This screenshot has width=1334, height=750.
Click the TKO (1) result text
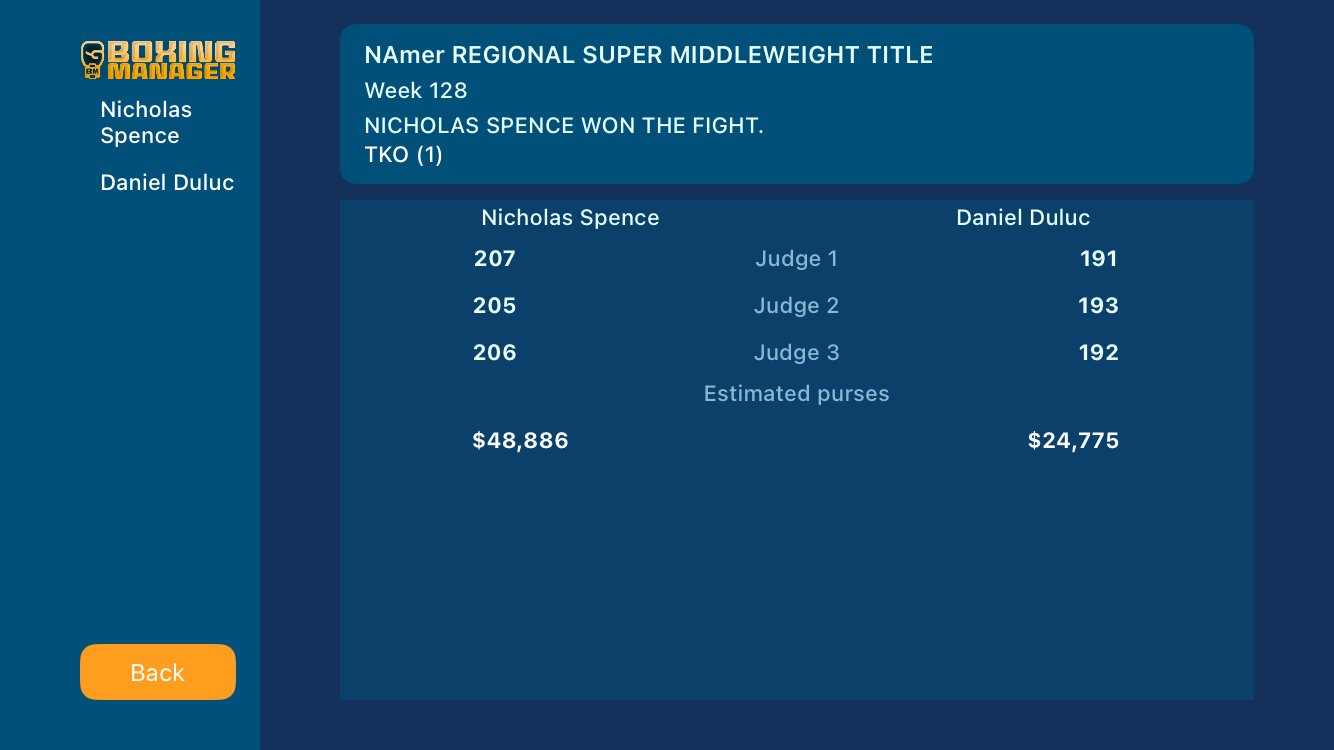[403, 155]
